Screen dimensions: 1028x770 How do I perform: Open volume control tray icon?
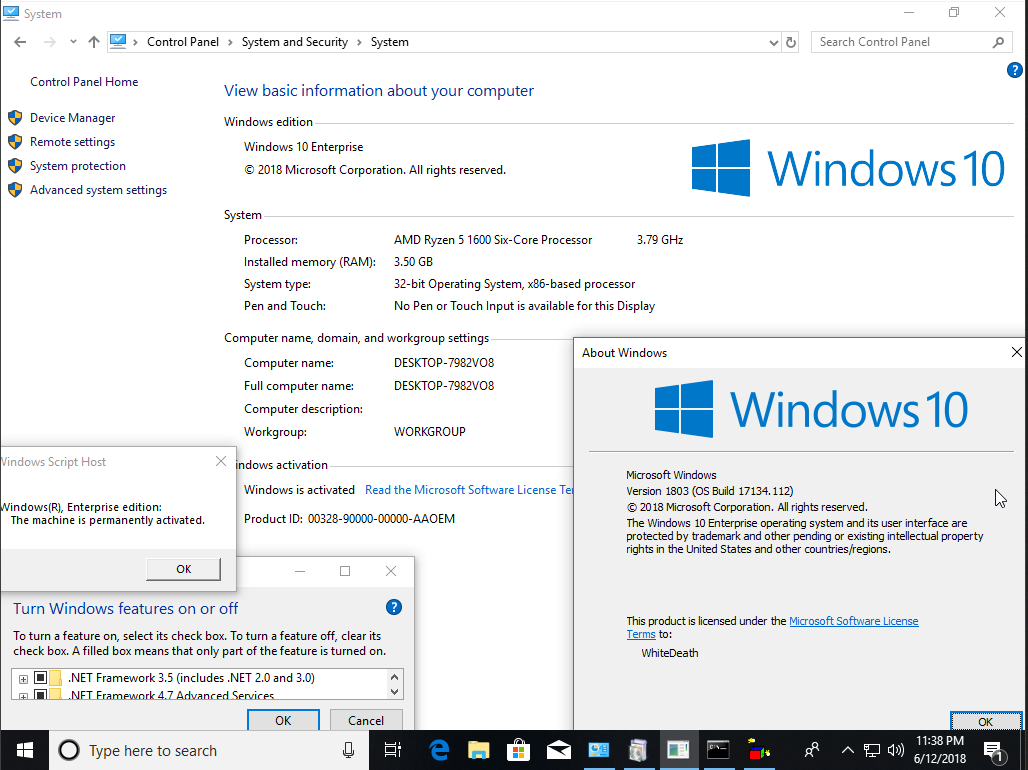896,750
